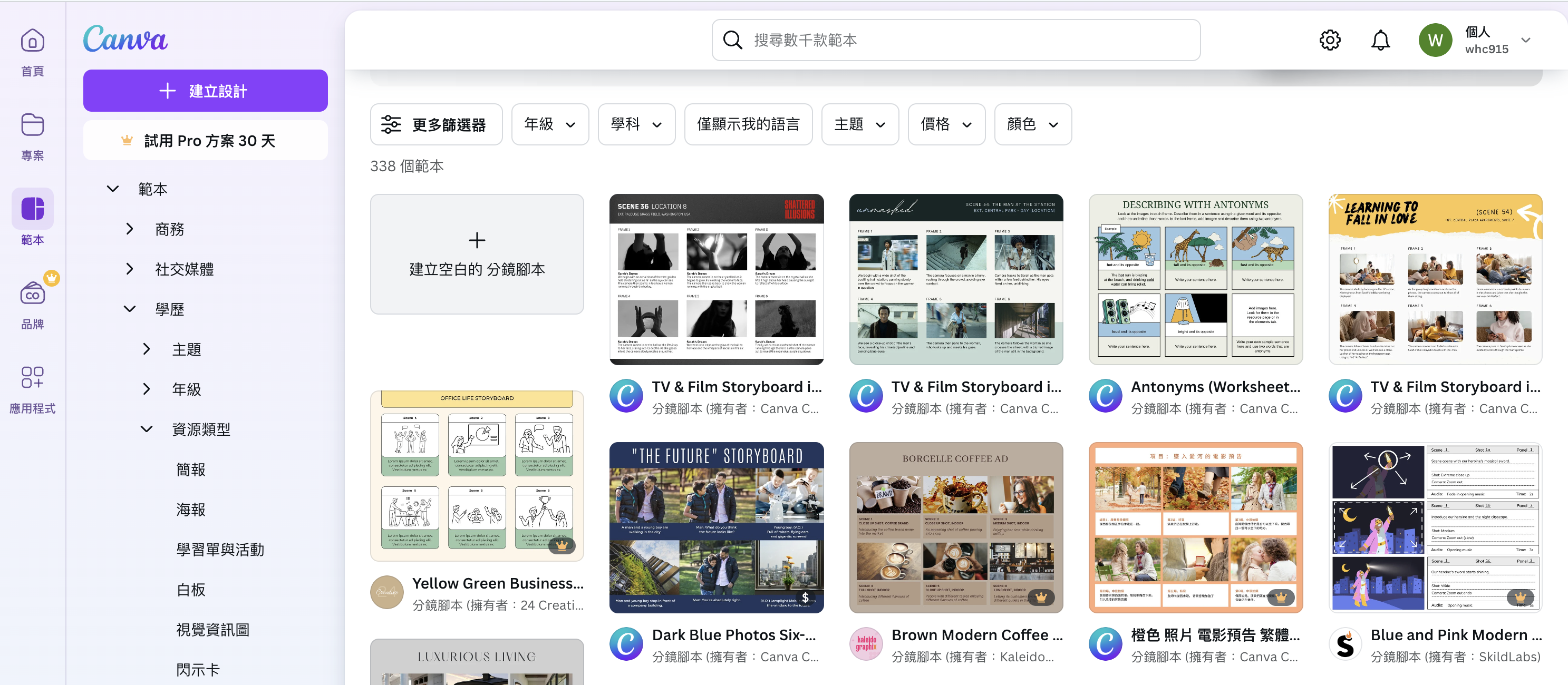Click the Canva logo

point(125,39)
